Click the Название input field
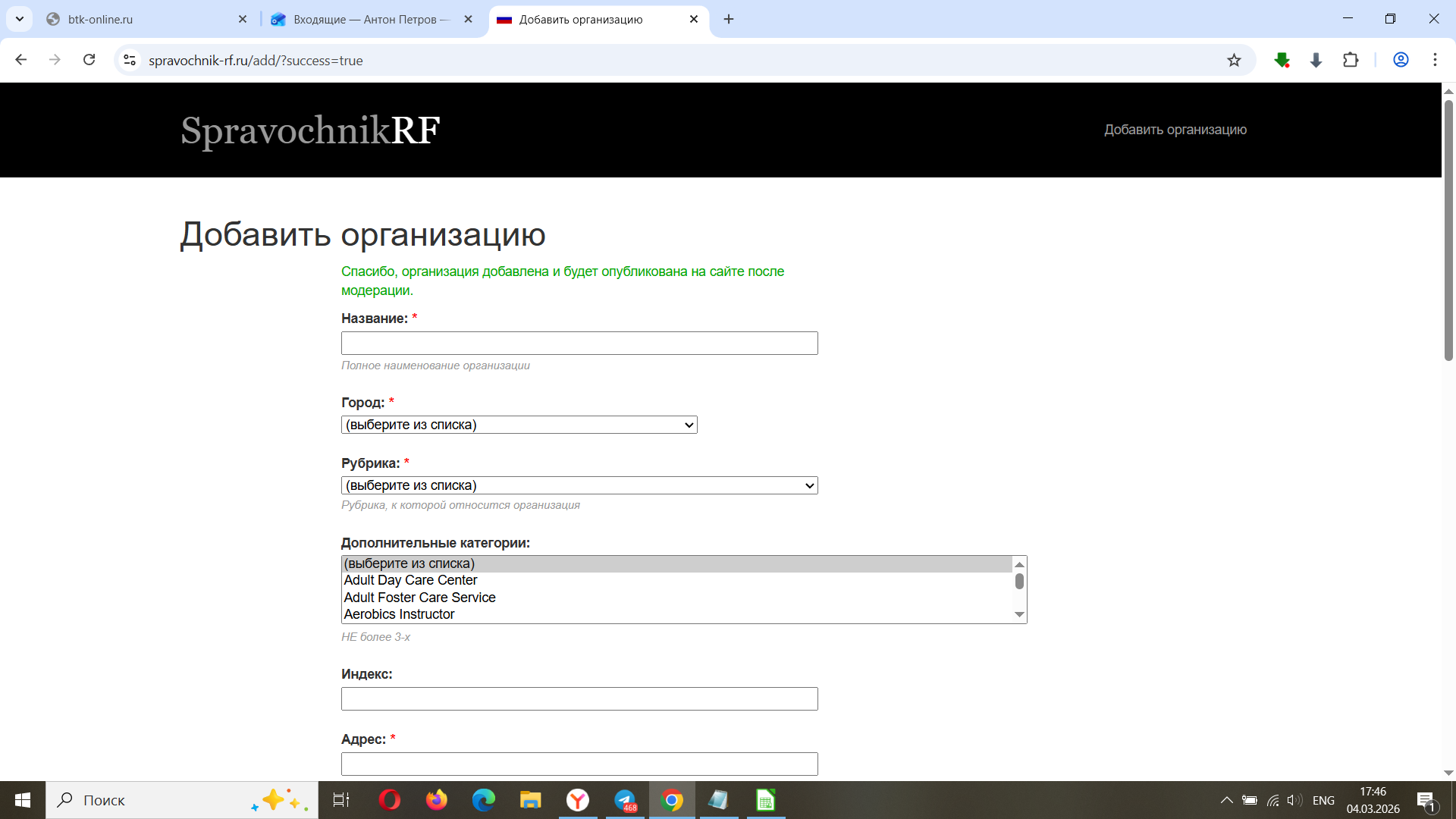This screenshot has height=819, width=1456. point(579,343)
